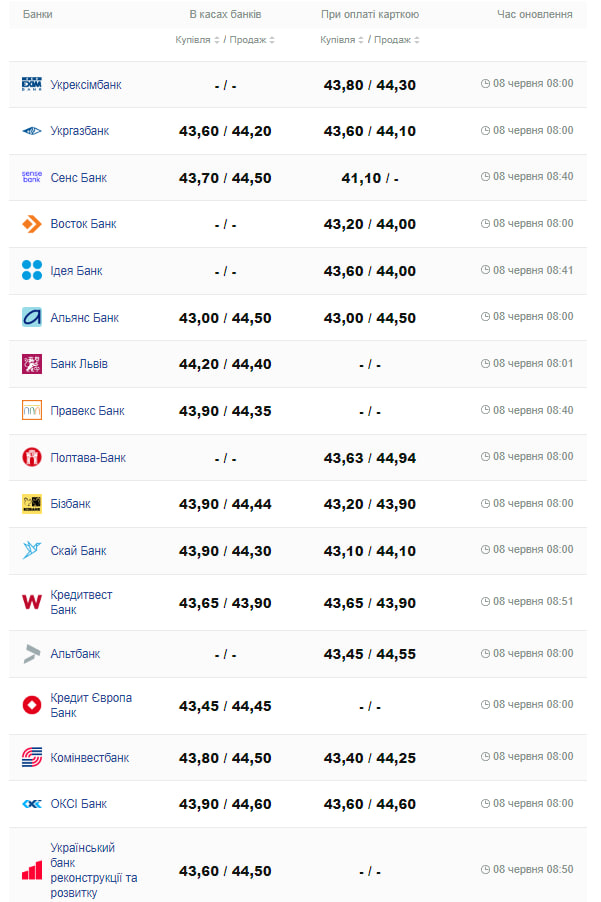Viewport: 601px width, 902px height.
Task: Click the red Полтава-Банк logo
Action: (x=32, y=457)
